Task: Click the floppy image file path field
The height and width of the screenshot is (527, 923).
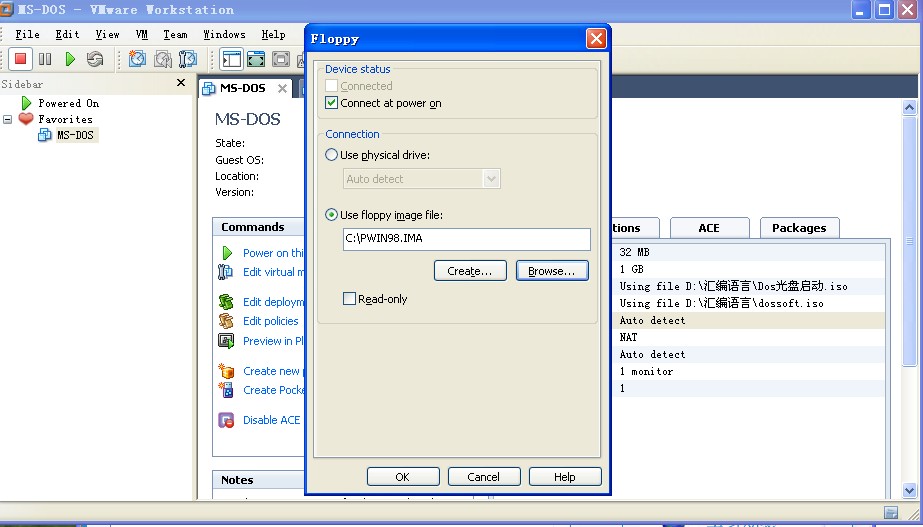Action: 466,239
